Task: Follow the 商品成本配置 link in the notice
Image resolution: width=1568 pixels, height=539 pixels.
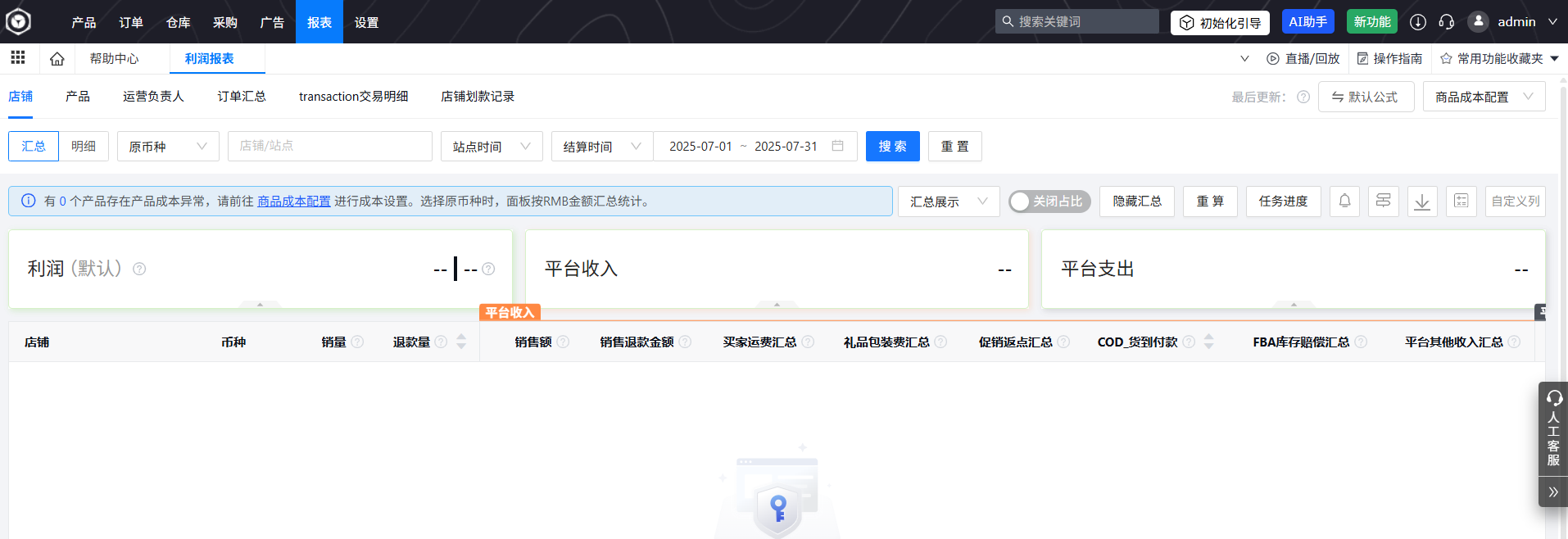Action: coord(293,202)
